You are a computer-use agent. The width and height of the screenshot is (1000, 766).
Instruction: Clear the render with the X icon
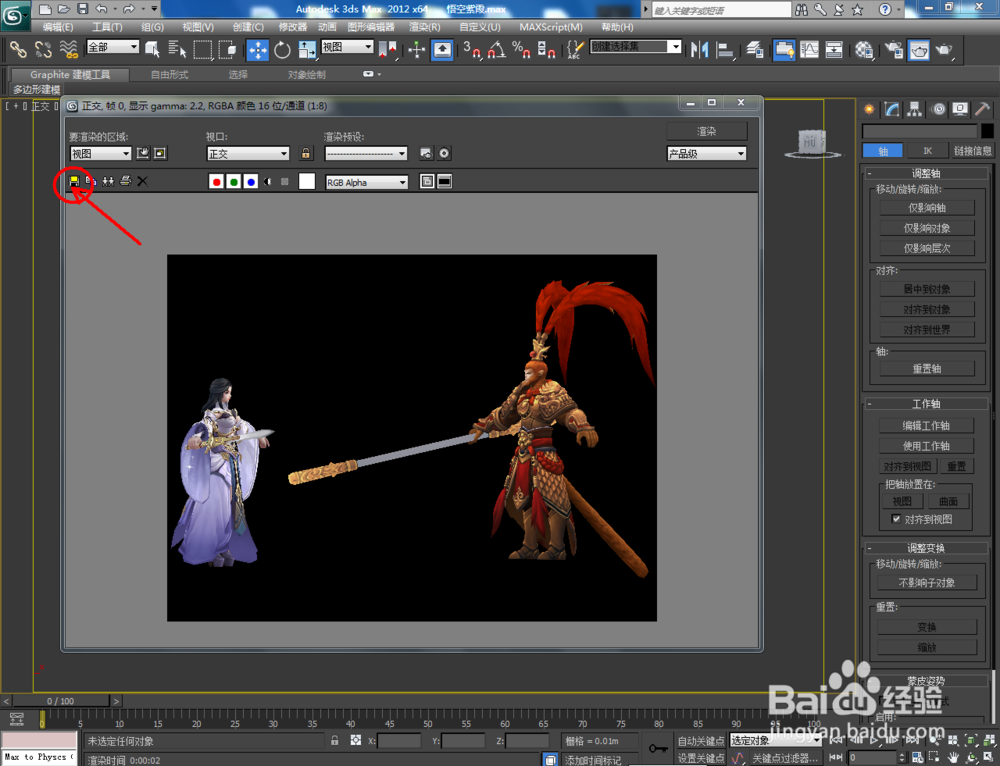(x=142, y=181)
